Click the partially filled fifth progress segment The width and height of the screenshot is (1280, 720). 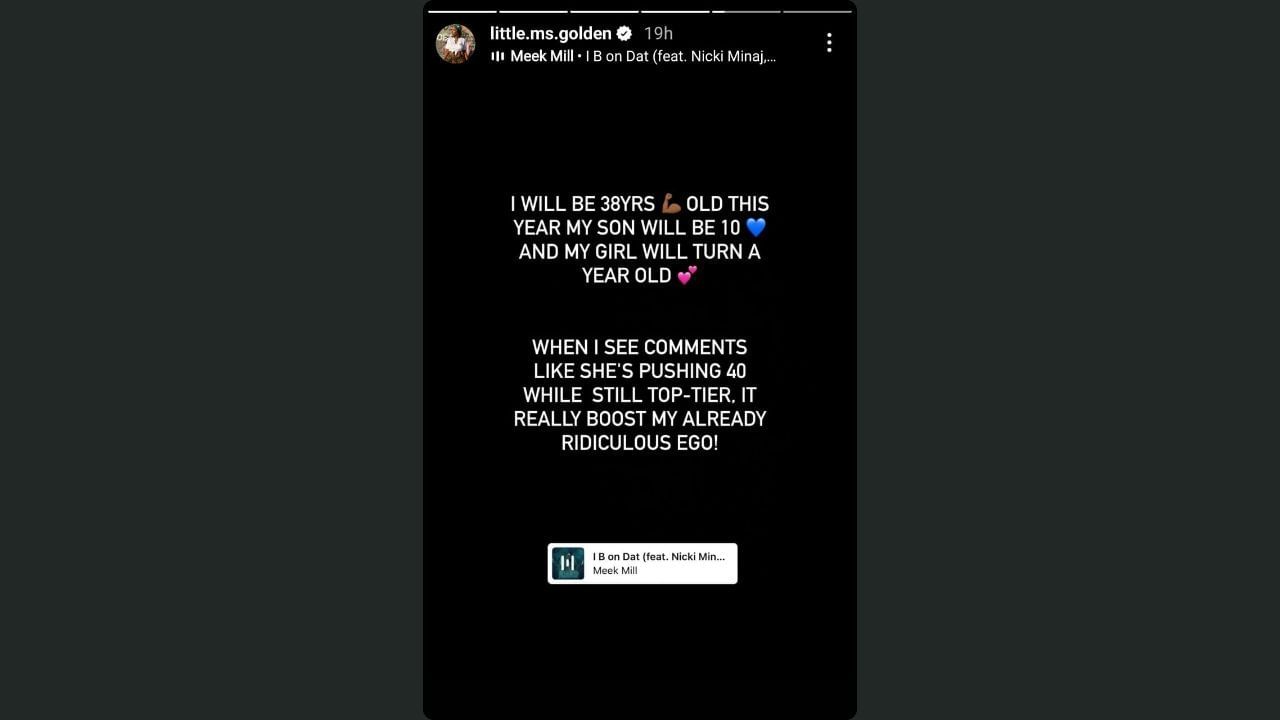[746, 11]
